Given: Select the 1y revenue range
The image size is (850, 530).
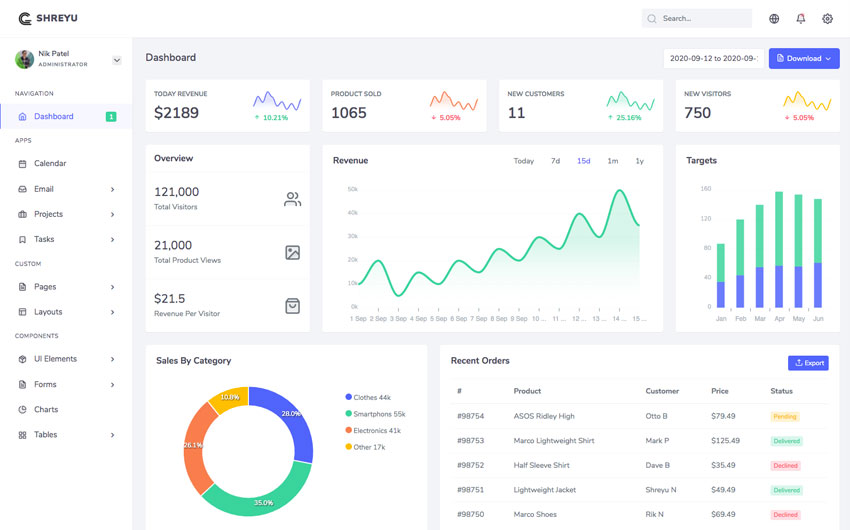Looking at the screenshot, I should [x=640, y=161].
